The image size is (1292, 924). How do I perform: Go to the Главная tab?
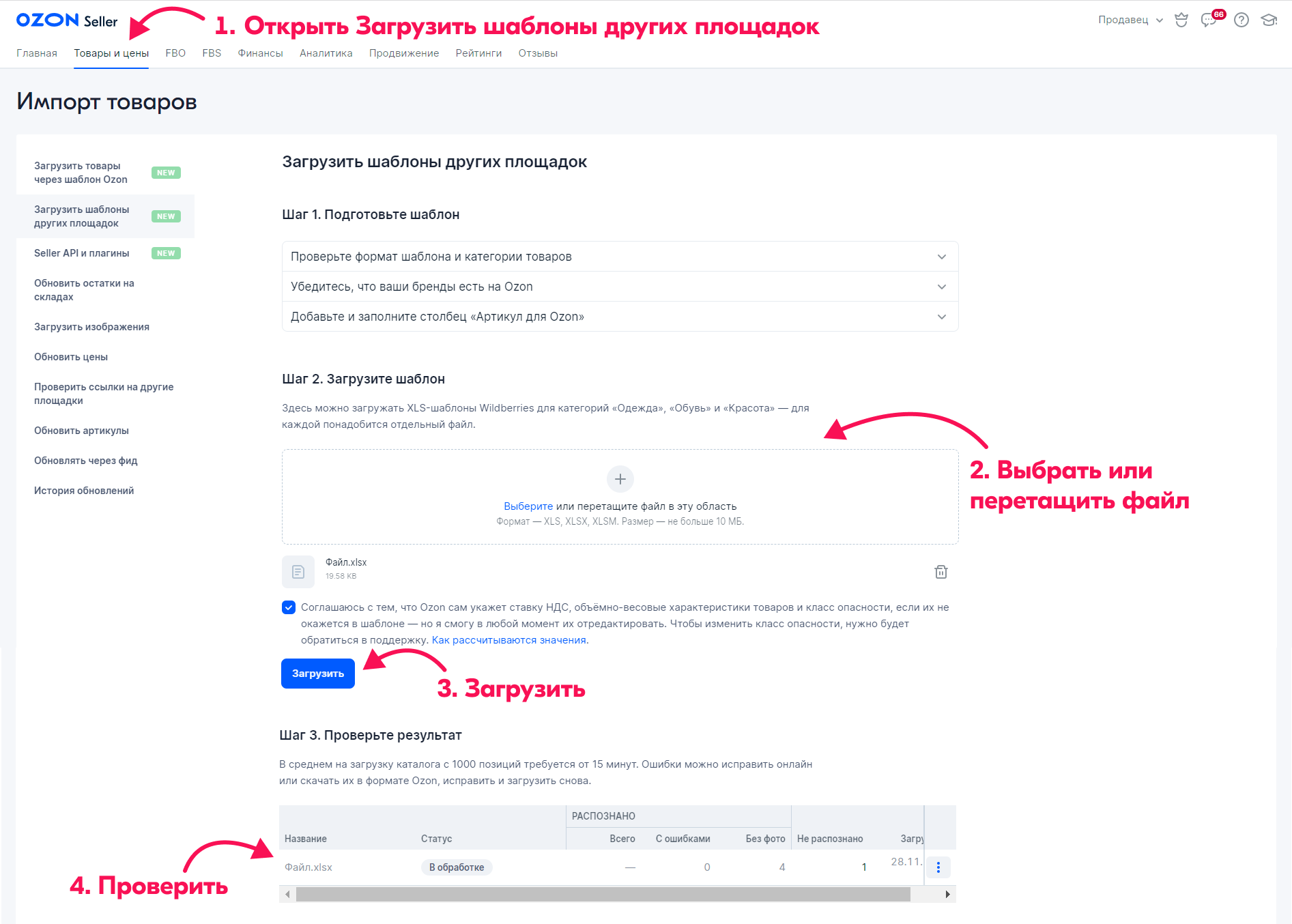[37, 53]
